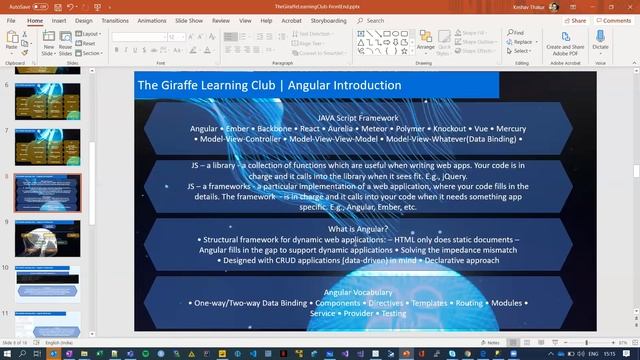Open the Arrange dropdown

pos(426,42)
